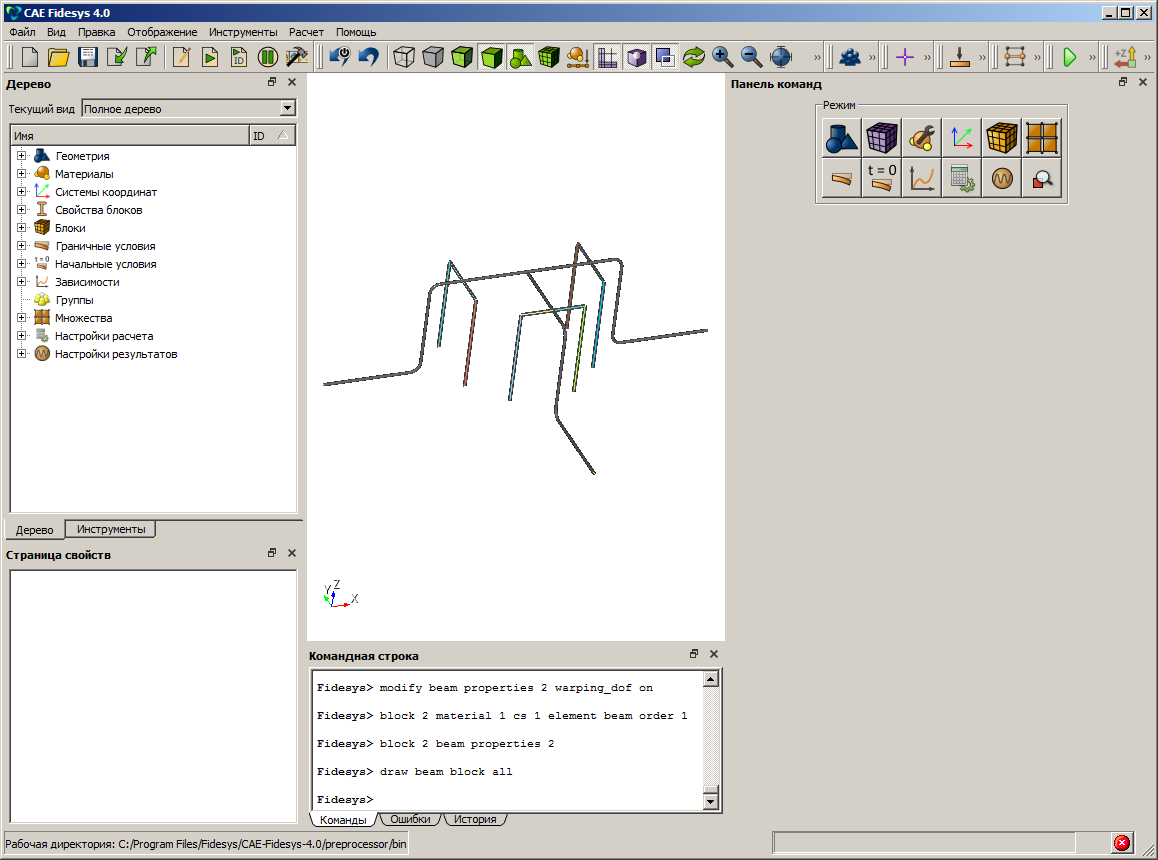Click the pause green circle icon

[267, 57]
